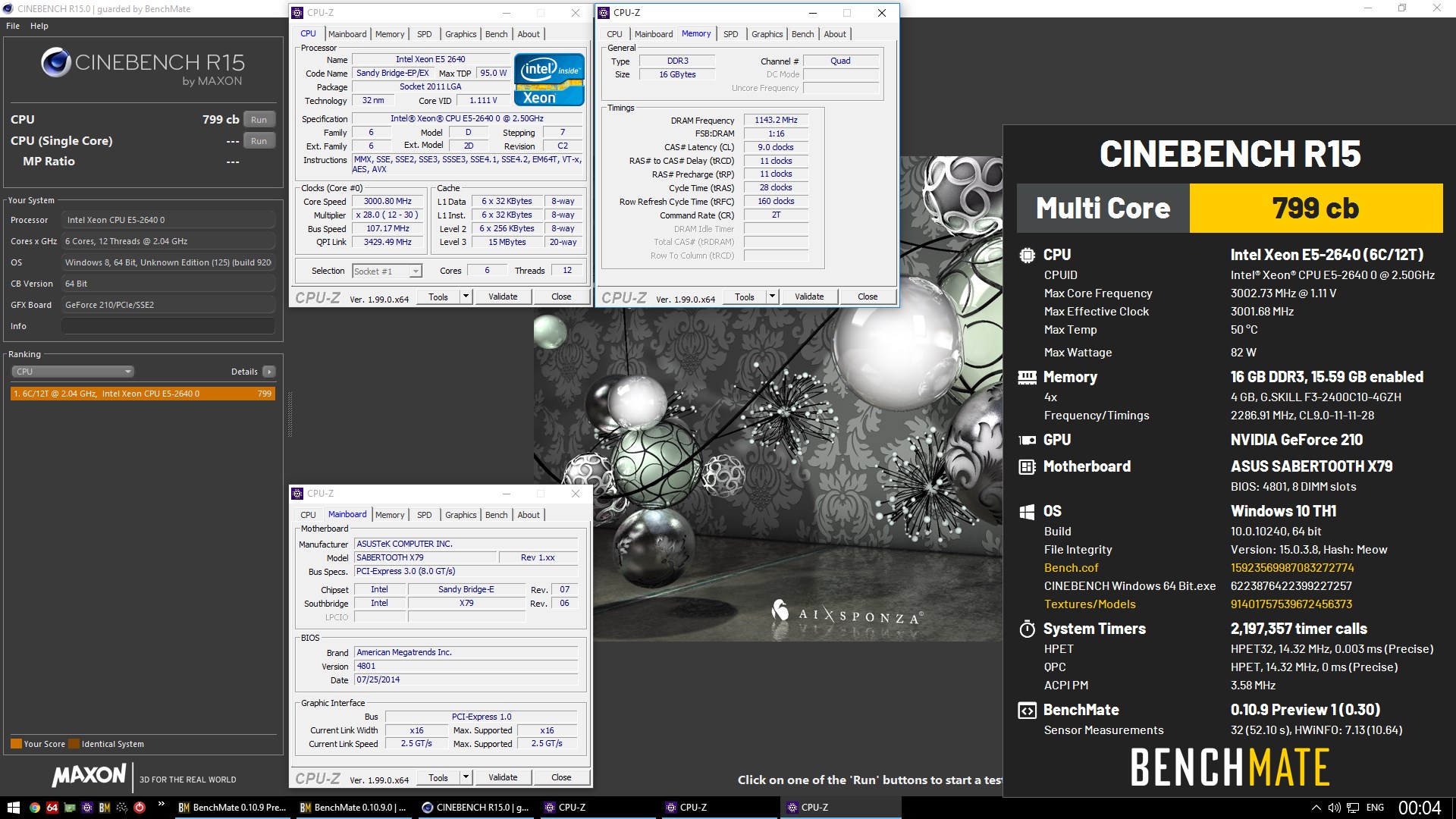Image resolution: width=1456 pixels, height=819 pixels.
Task: Run the CPU multi-core benchmark
Action: 259,120
